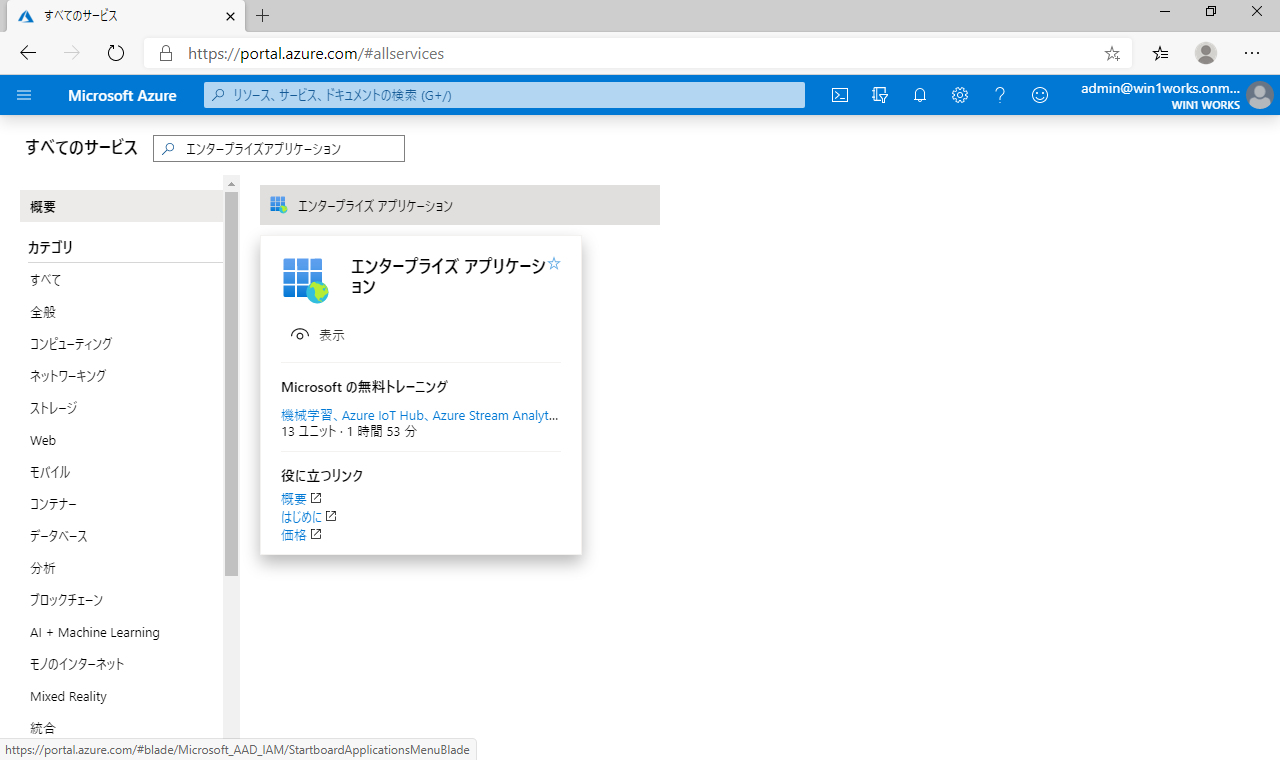The image size is (1280, 760).
Task: Open the 概要 useful link
Action: click(294, 498)
